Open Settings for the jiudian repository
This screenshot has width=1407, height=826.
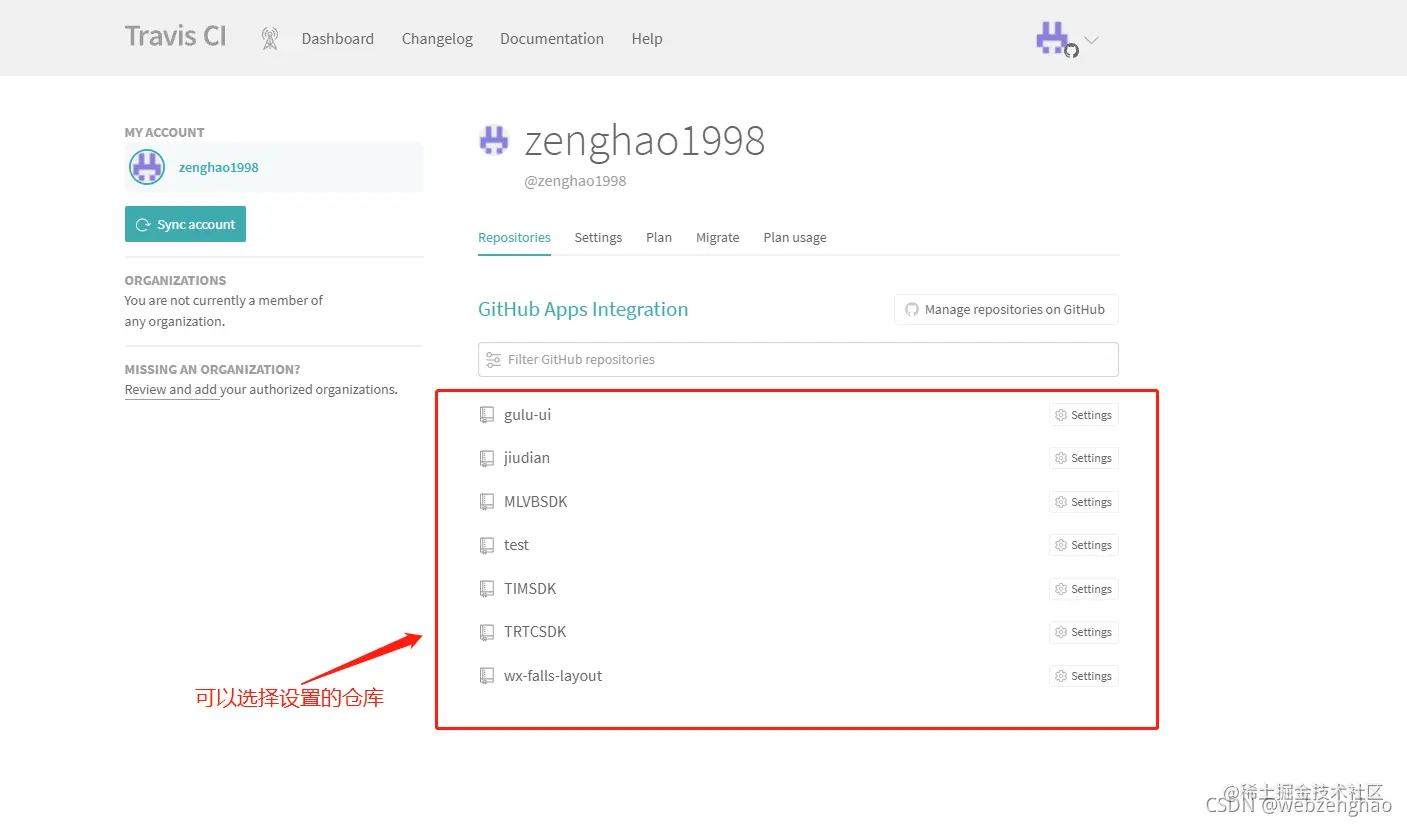(x=1084, y=458)
